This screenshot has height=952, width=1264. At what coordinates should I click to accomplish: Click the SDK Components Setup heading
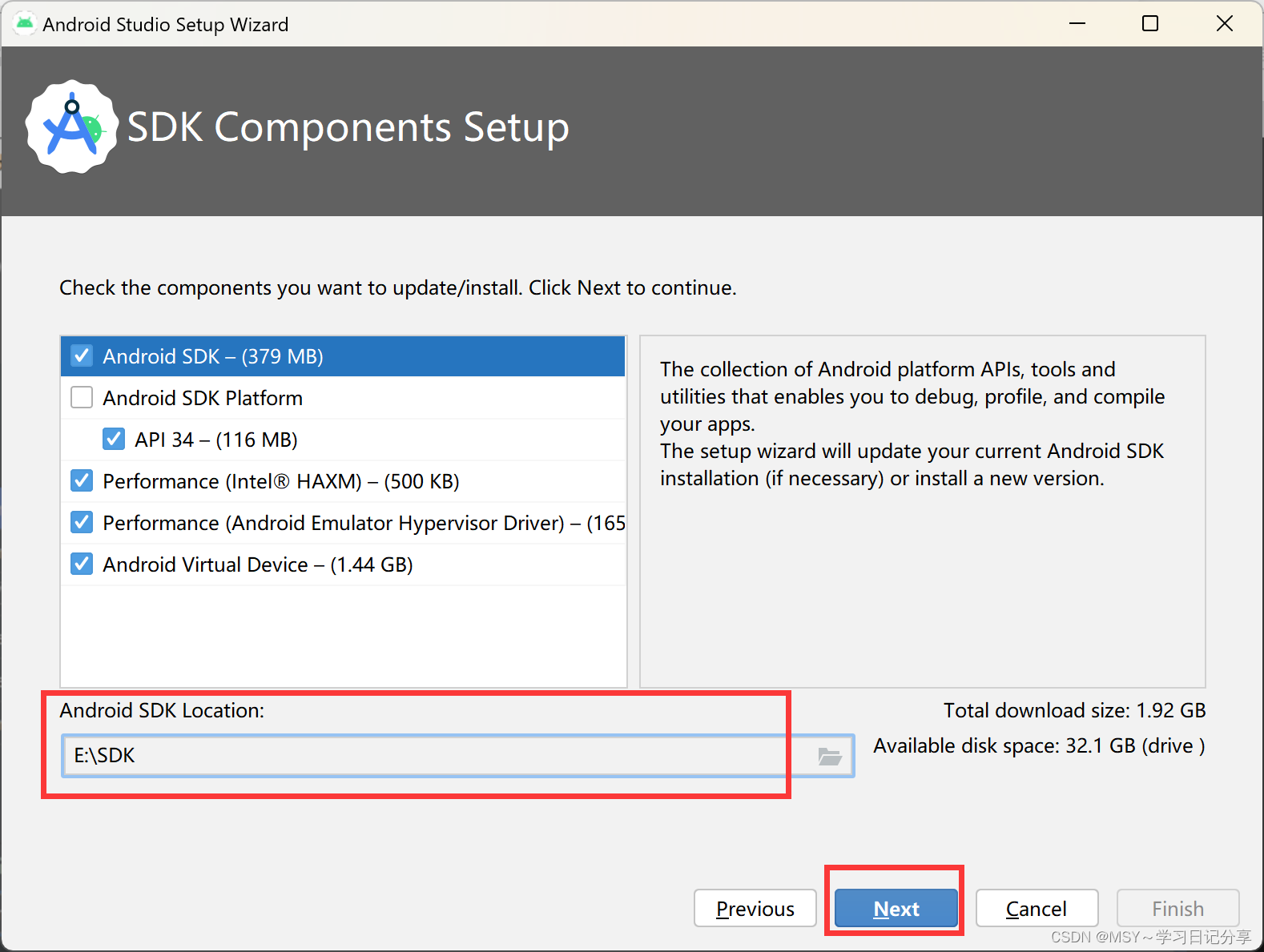(348, 127)
